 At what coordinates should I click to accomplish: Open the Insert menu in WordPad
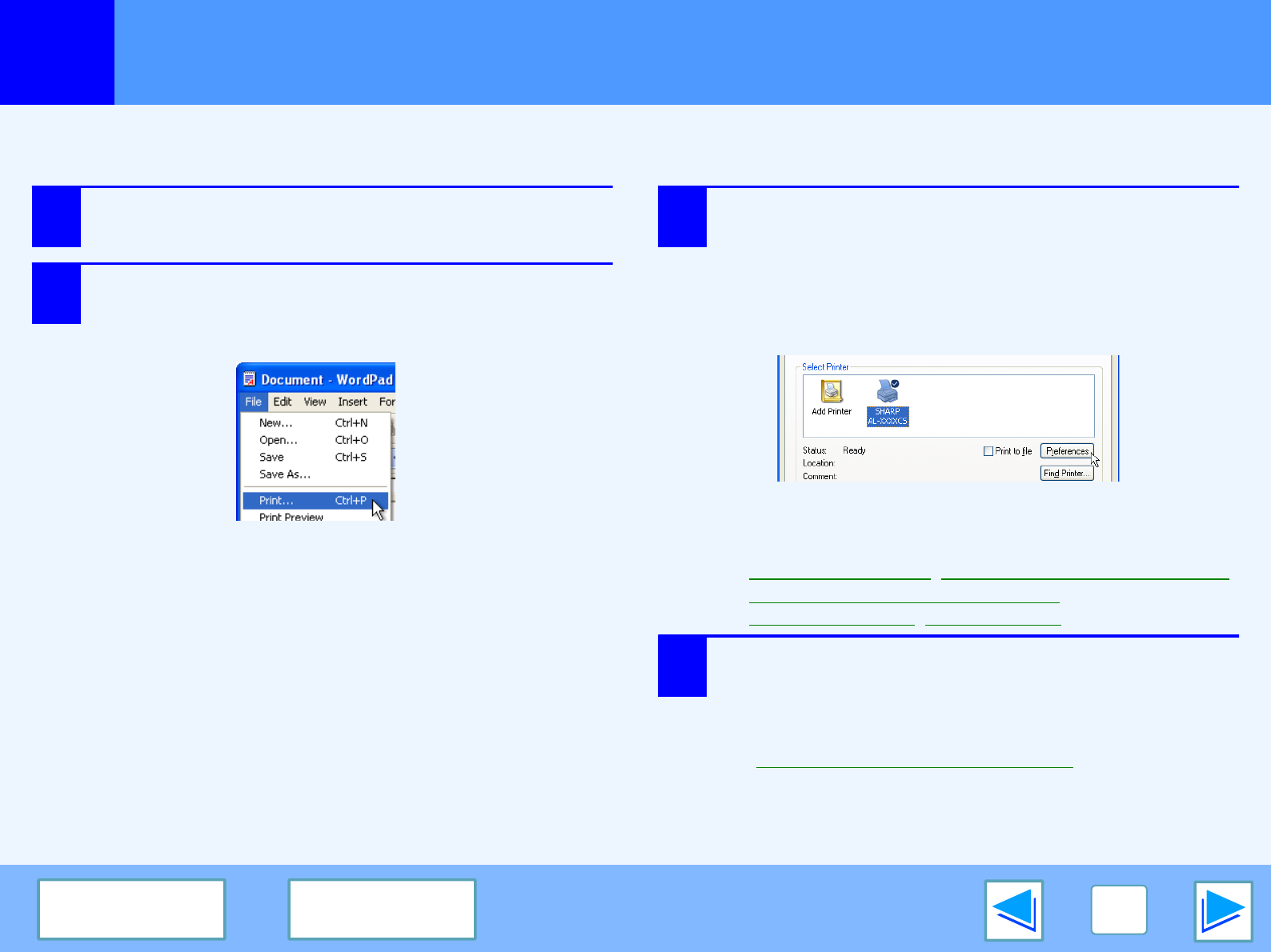pos(352,402)
